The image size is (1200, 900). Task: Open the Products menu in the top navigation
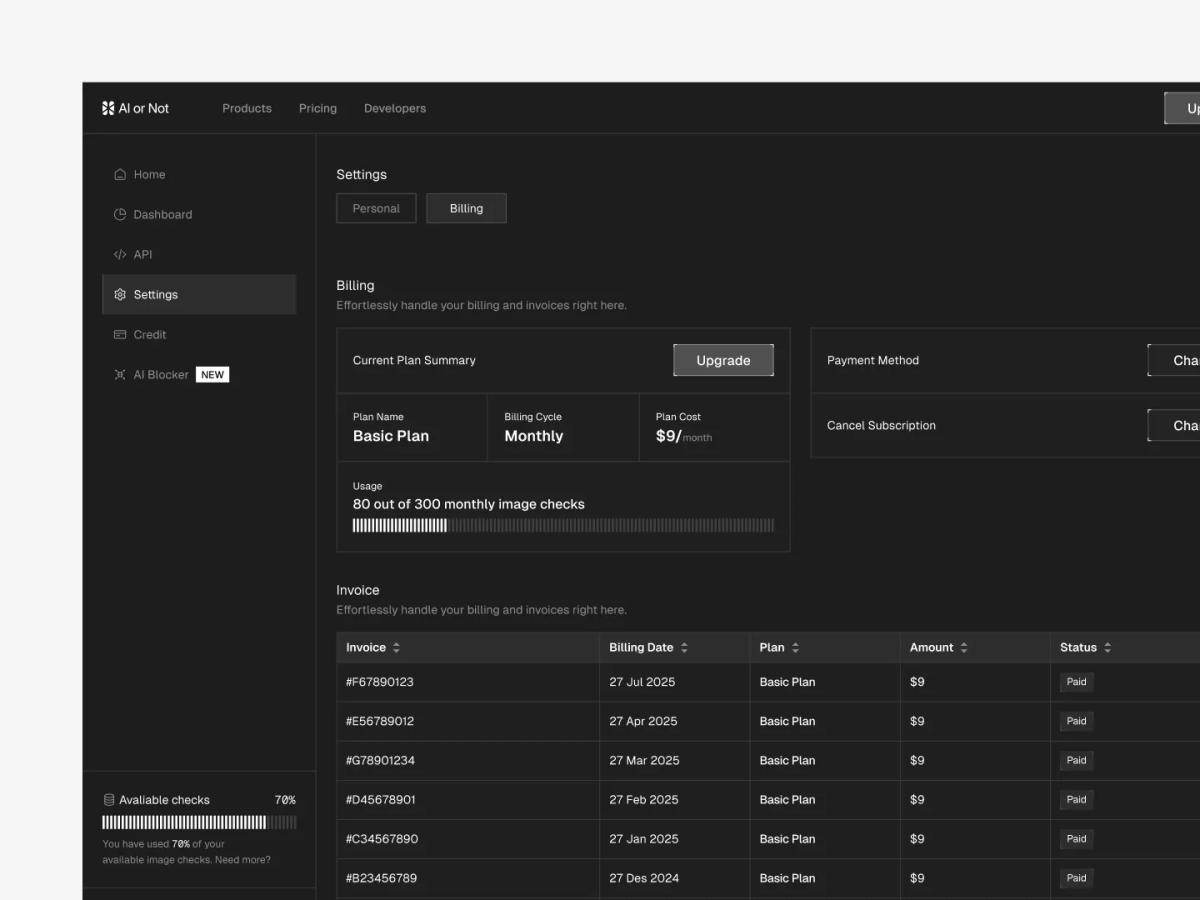coord(247,108)
